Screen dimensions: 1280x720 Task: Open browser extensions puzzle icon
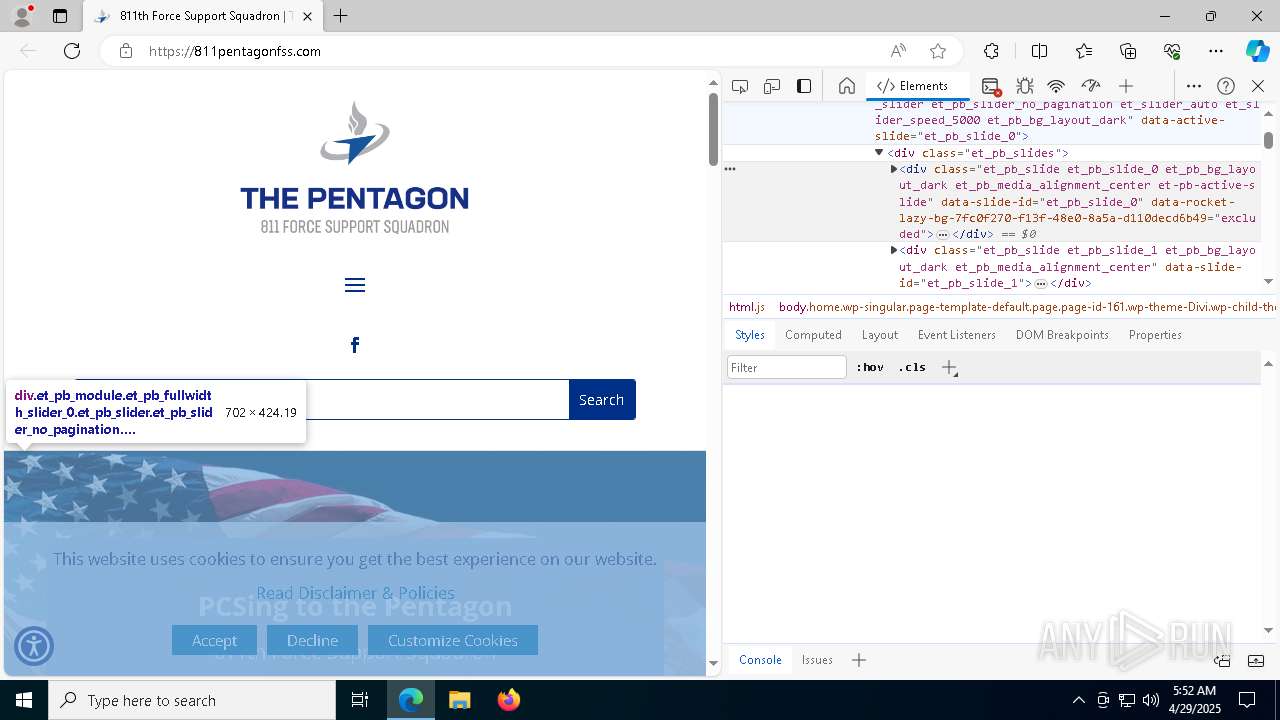(x=991, y=51)
